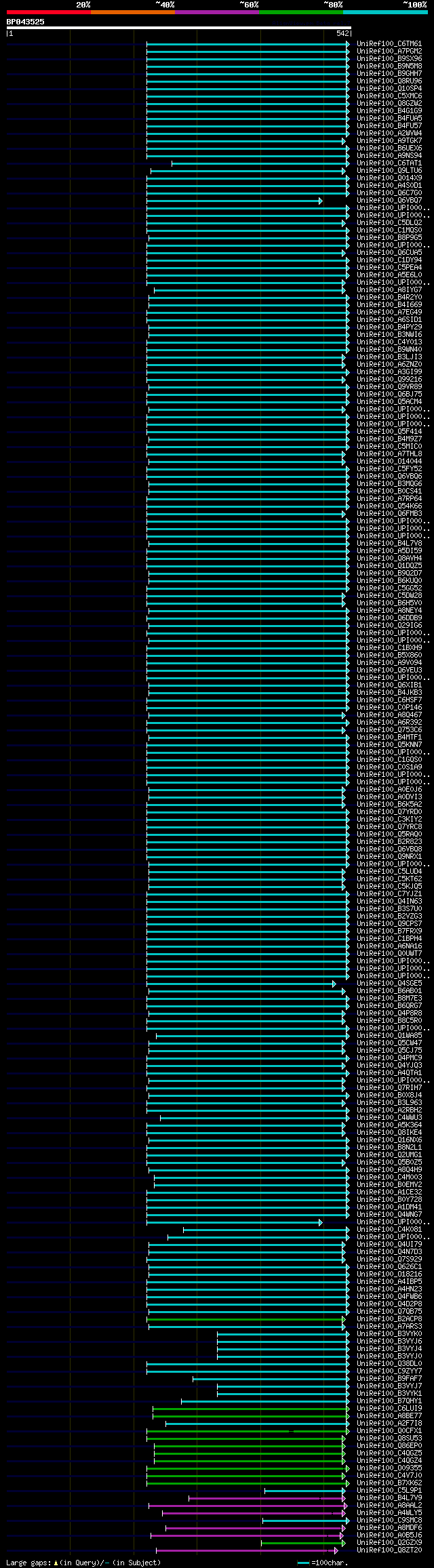The height and width of the screenshot is (1568, 434).
Task: Select label UniRef100_A8MDF6
Action: [x=389, y=1528]
